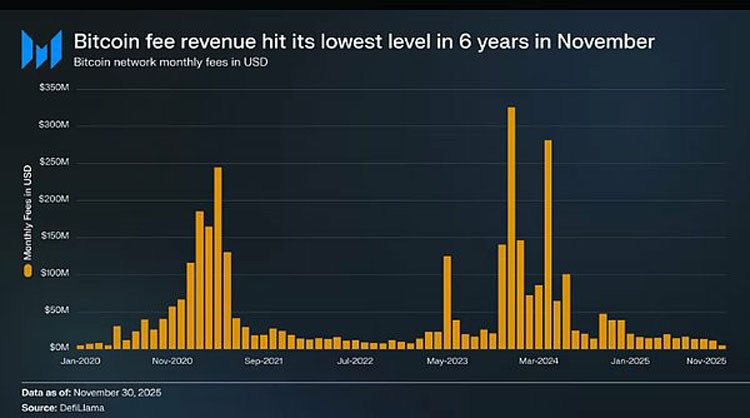Click the highest bar of the 2021 peak

[x=218, y=257]
